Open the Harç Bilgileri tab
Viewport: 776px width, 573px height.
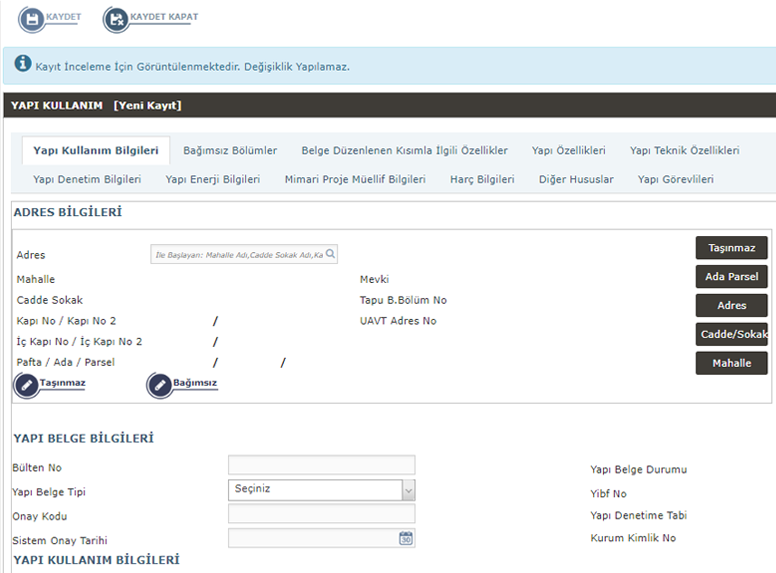coord(482,180)
